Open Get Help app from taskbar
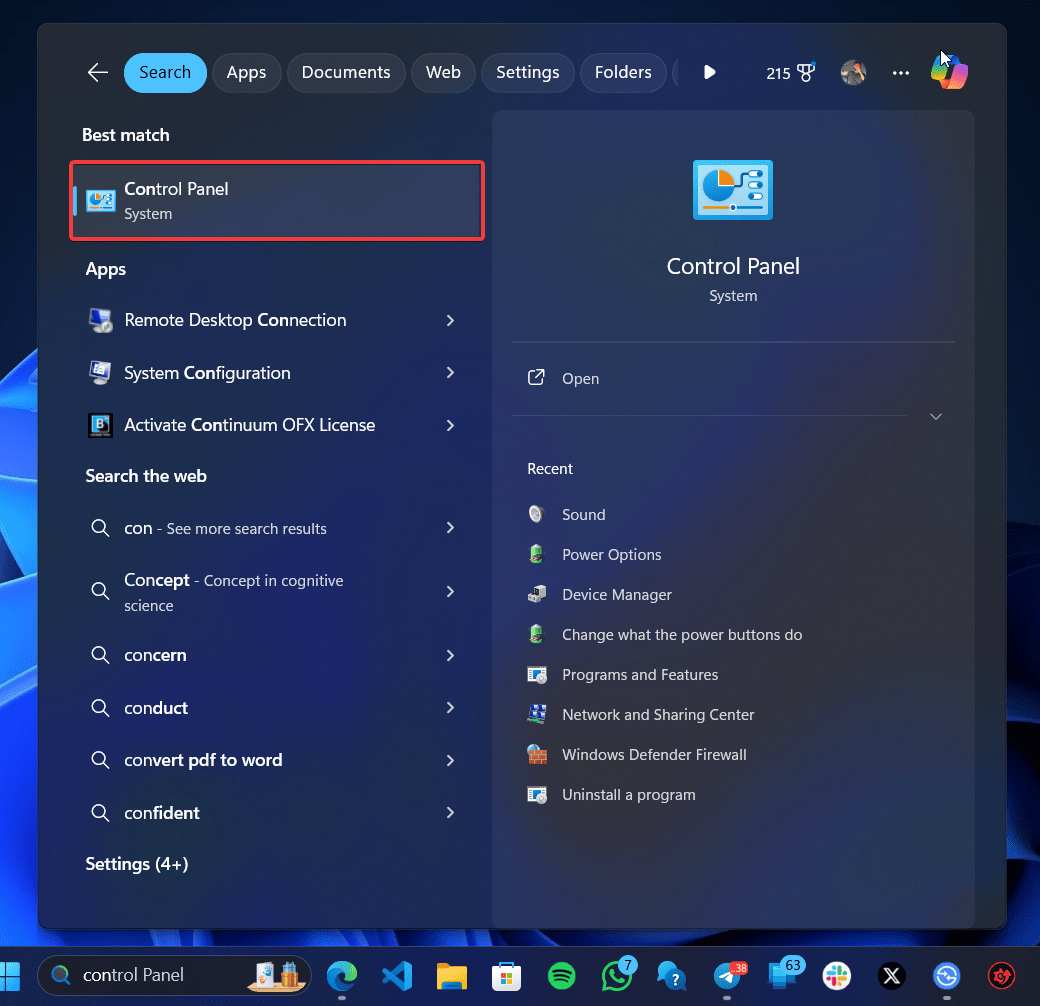Image resolution: width=1040 pixels, height=1006 pixels. tap(671, 976)
